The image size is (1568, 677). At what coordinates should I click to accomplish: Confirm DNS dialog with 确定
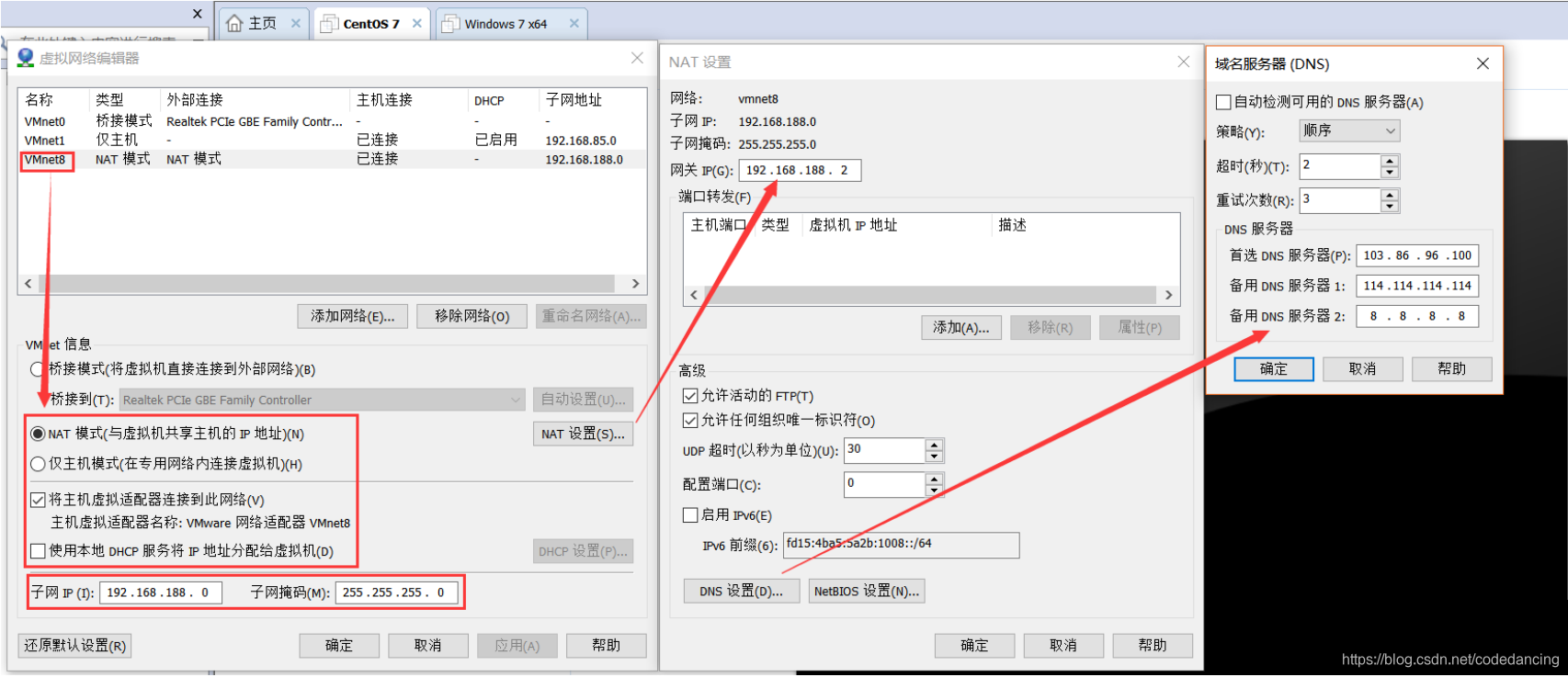(x=1274, y=369)
